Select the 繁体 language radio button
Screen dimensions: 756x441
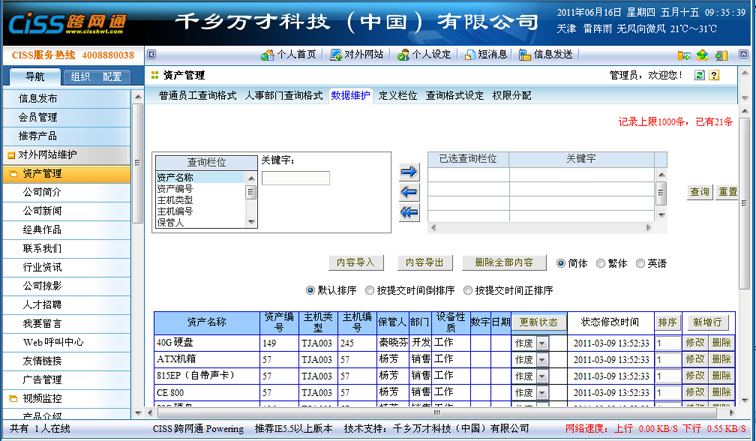tap(601, 264)
